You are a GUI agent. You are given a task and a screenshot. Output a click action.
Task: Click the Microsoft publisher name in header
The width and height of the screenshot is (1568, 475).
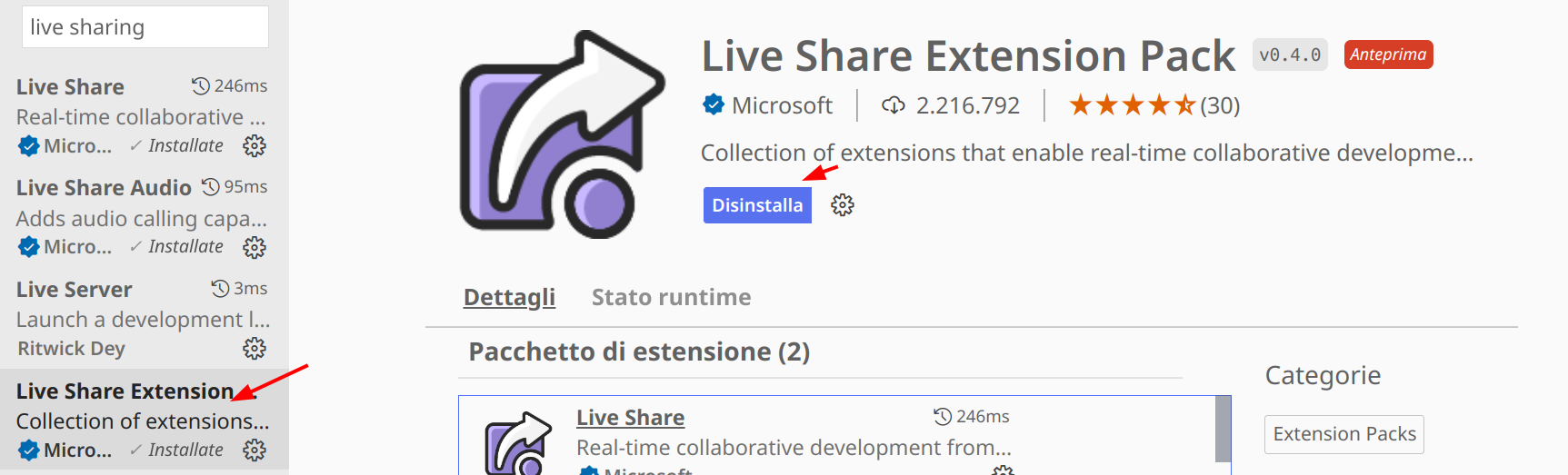click(x=782, y=105)
